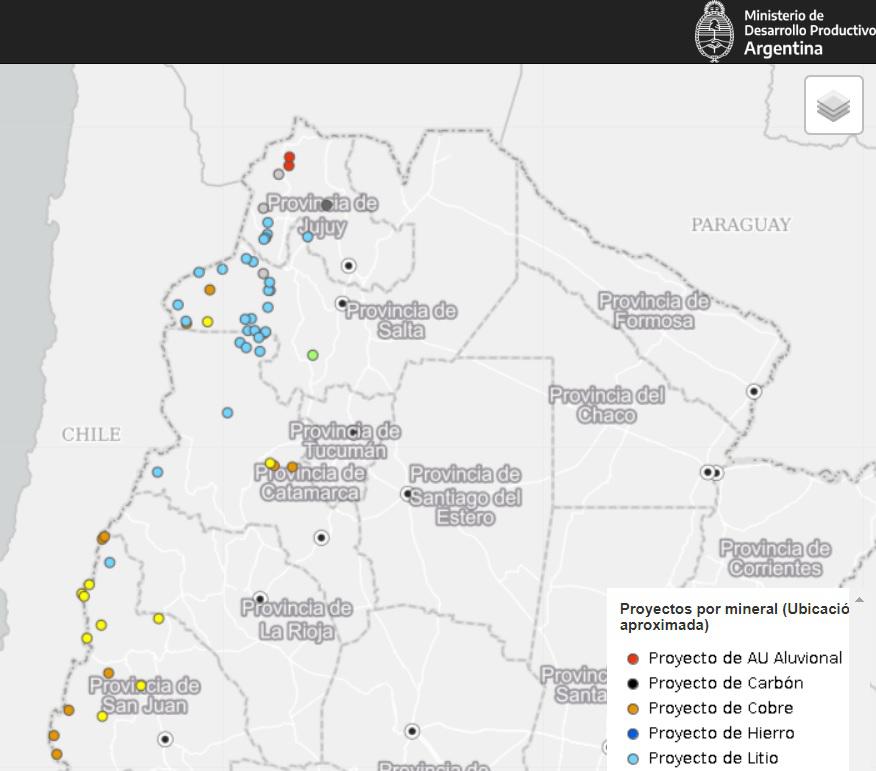This screenshot has height=771, width=876.
Task: Click the Provincia del Chaco map label
Action: tap(606, 405)
